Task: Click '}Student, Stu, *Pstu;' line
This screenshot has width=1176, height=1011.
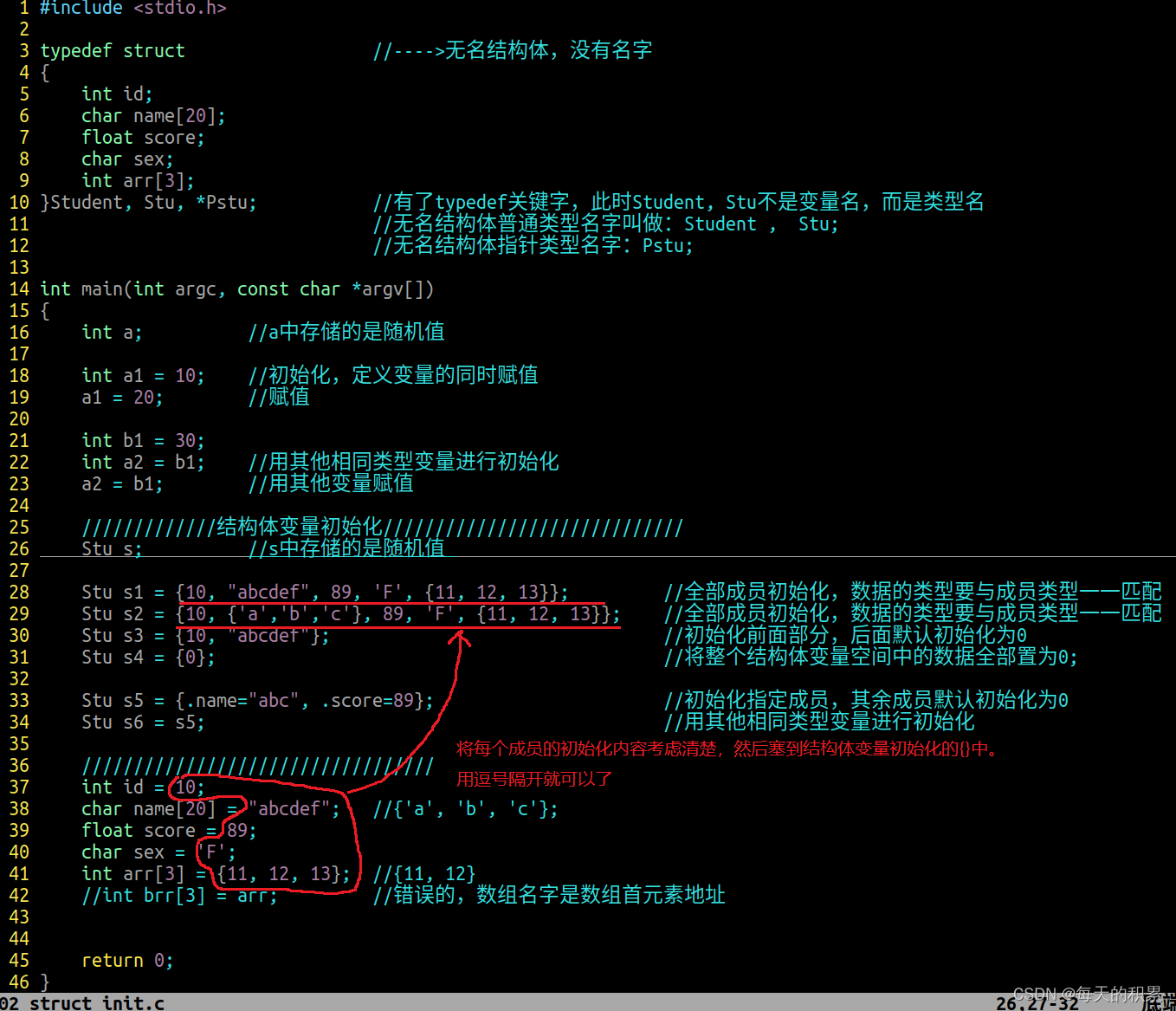Action: 148,203
